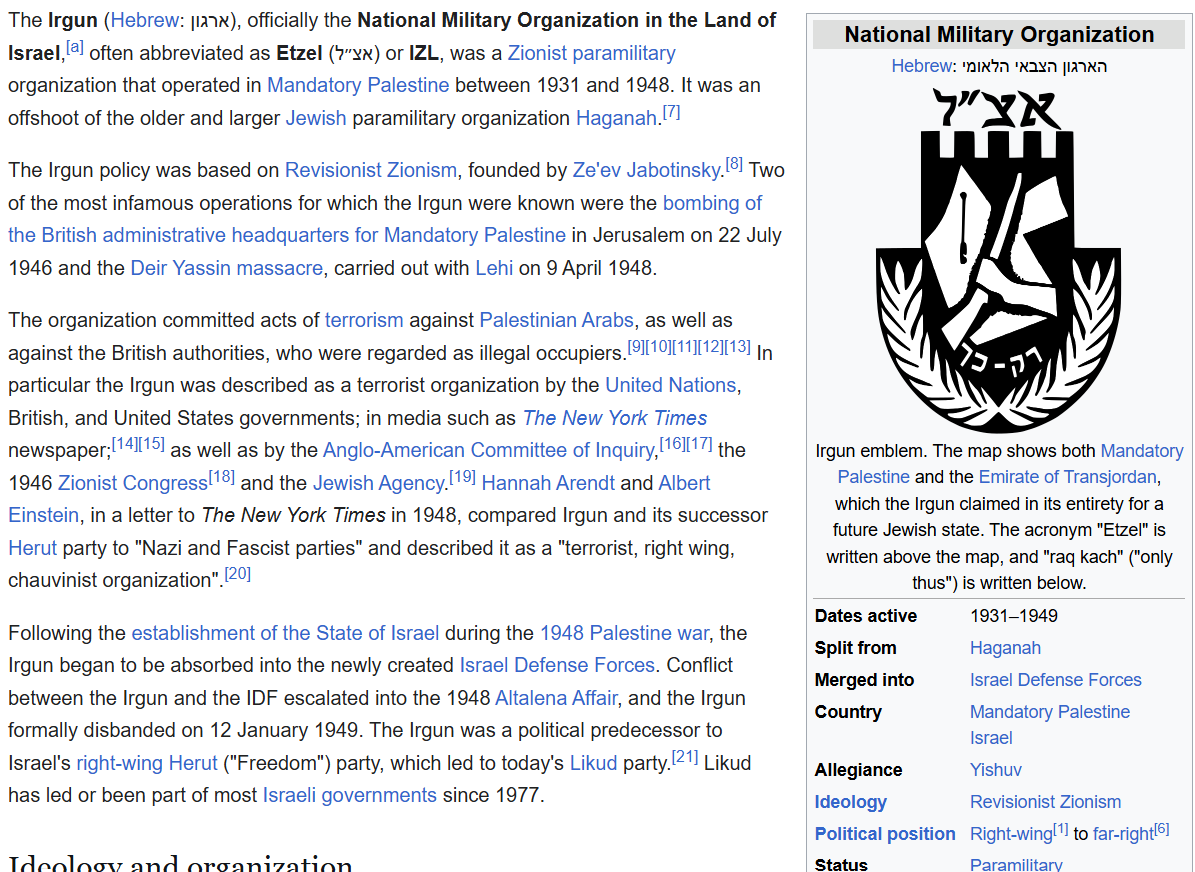Open Israel Defense Forces link in article paragraph
This screenshot has height=872, width=1195.
557,665
